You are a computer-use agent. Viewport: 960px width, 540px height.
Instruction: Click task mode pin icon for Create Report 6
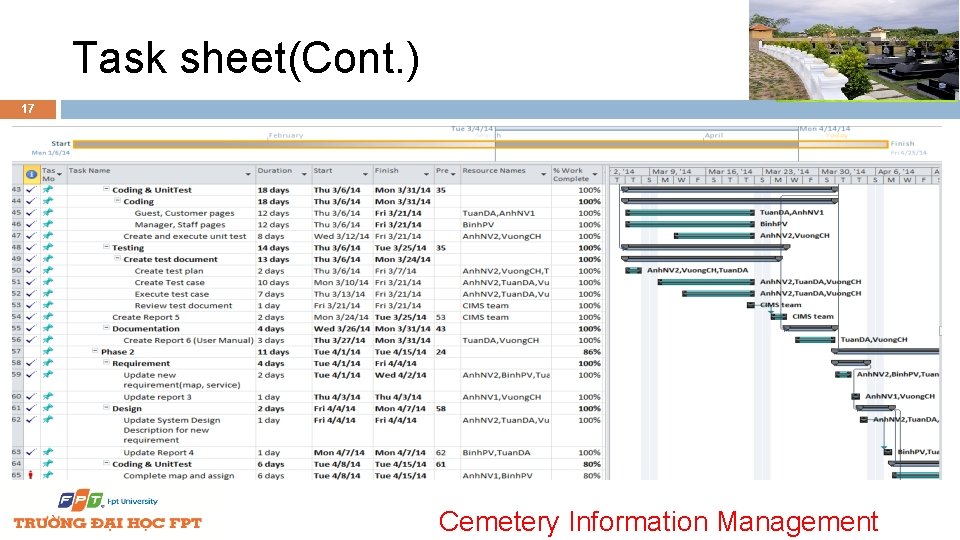tap(48, 339)
